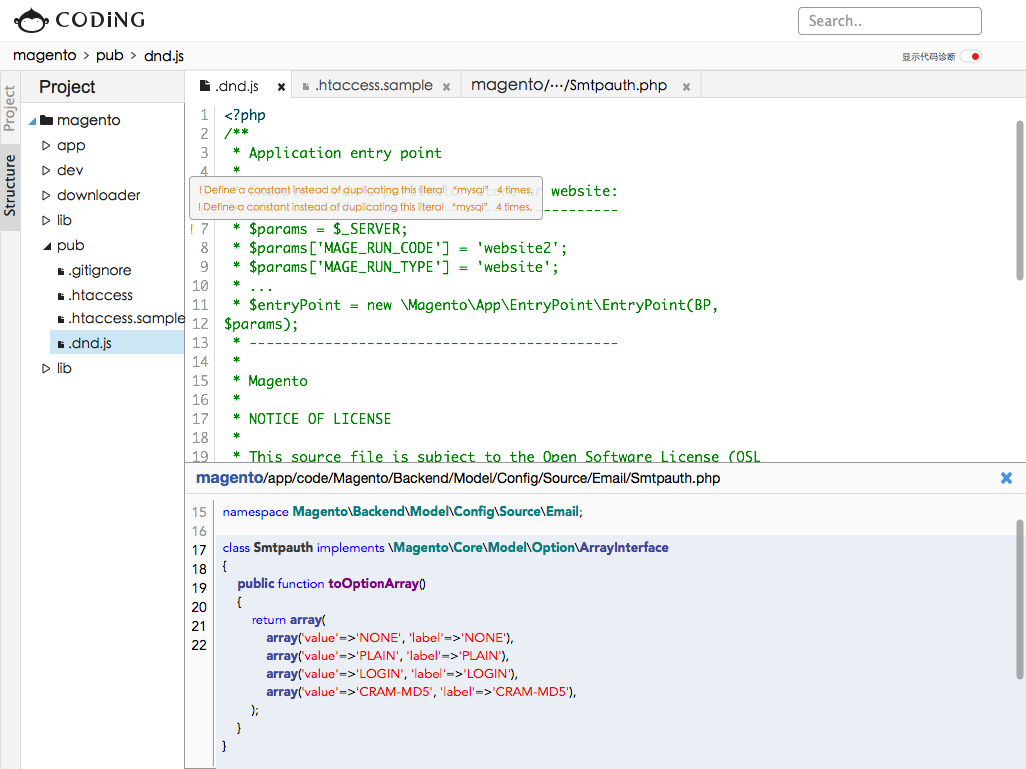Click the preview panel vertical scrollbar
This screenshot has height=769, width=1026.
point(1019,599)
